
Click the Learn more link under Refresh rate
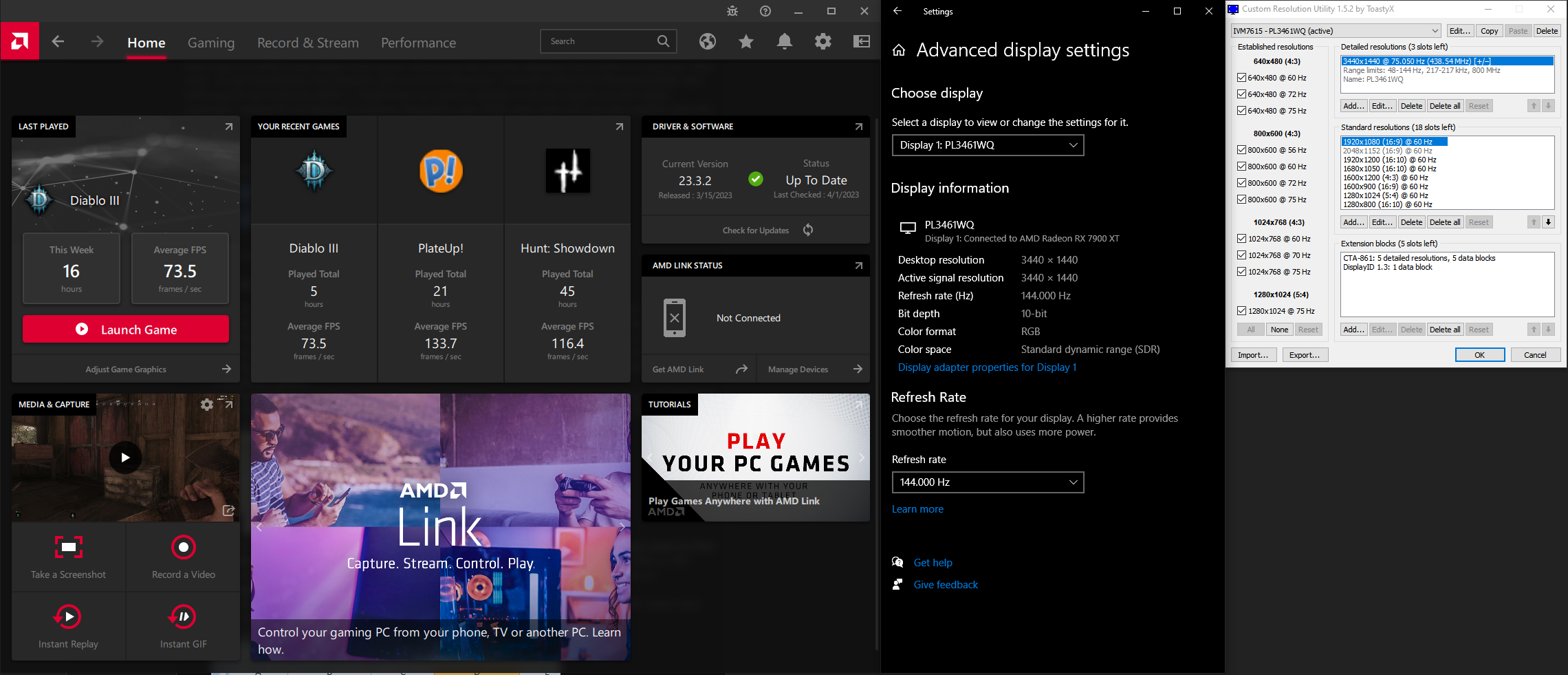point(917,509)
